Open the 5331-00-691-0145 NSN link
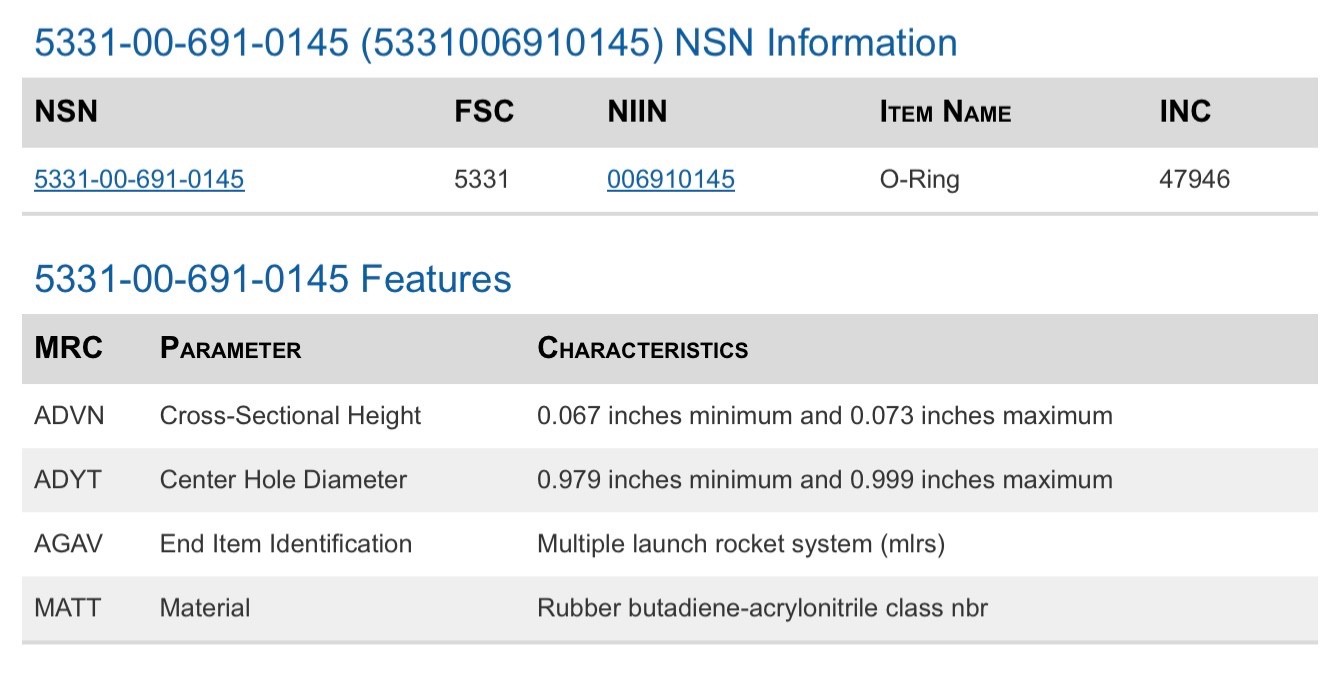Viewport: 1342px width, 675px height. 139,180
